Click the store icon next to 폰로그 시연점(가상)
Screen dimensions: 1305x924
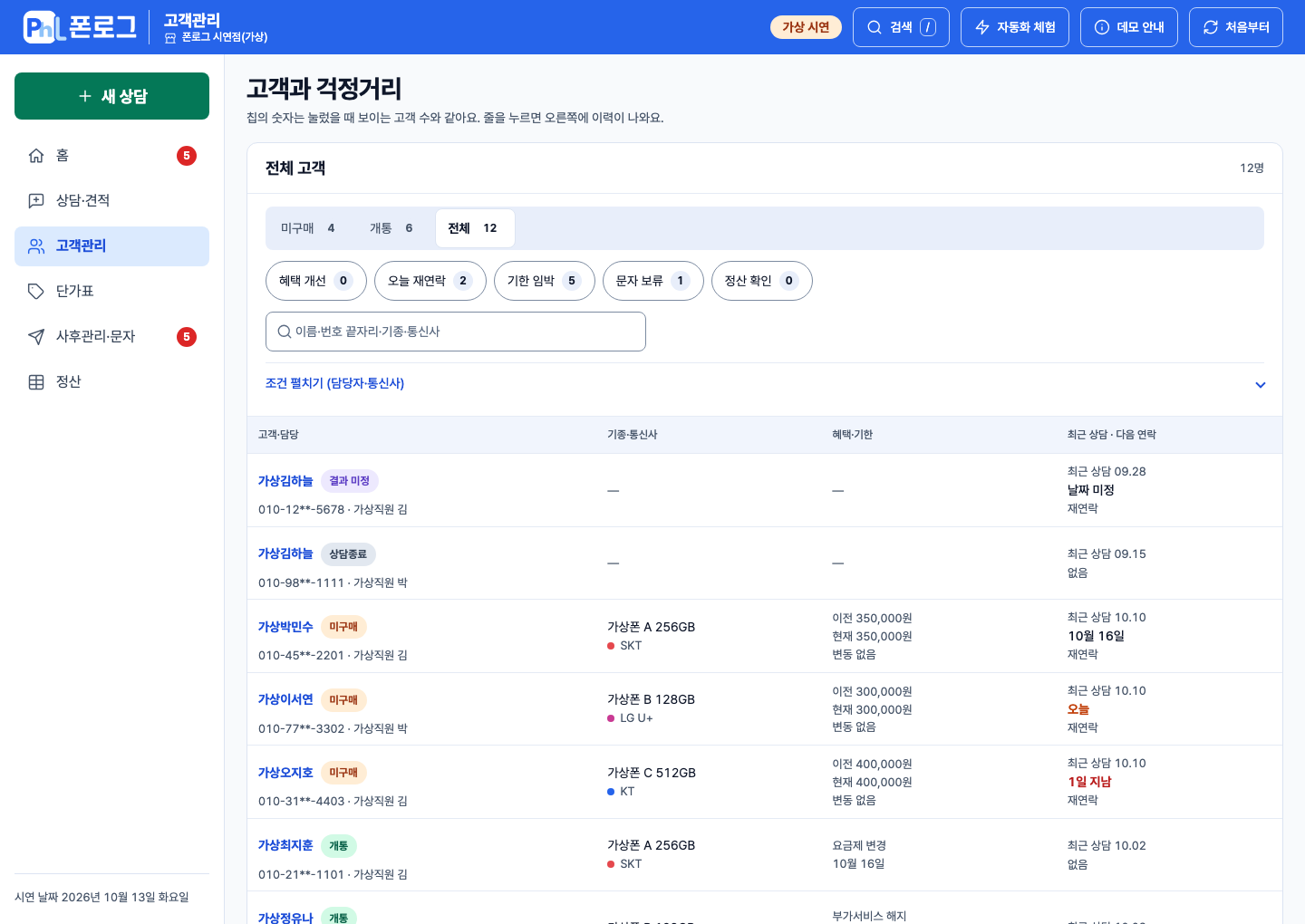point(170,38)
